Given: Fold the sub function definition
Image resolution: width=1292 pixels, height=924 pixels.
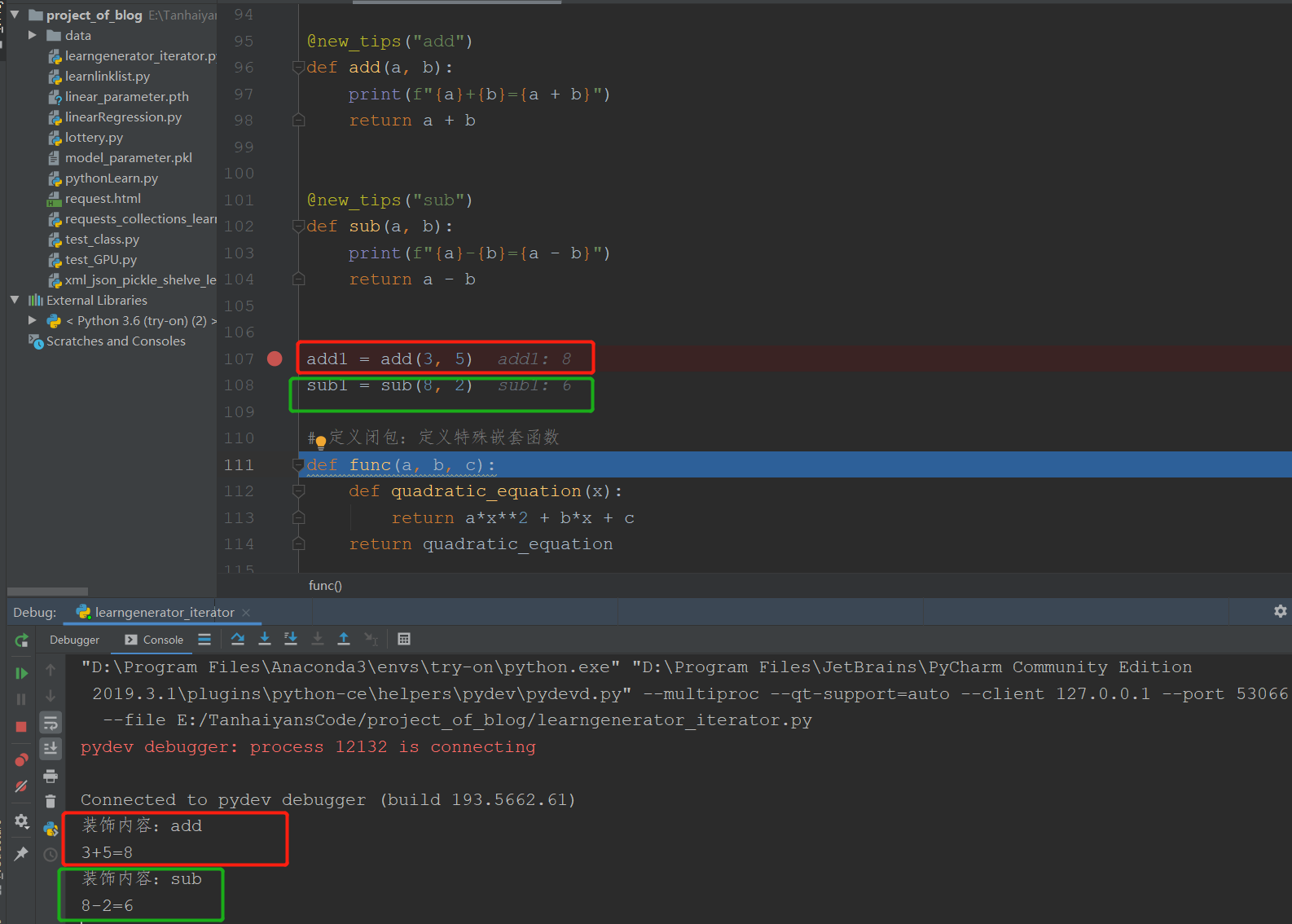Looking at the screenshot, I should (298, 227).
